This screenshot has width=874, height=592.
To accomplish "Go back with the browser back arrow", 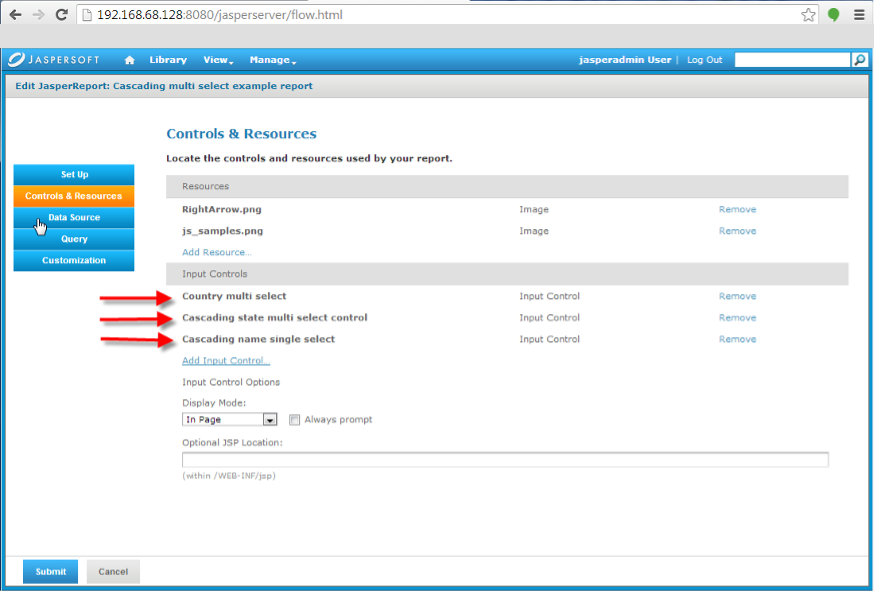I will (x=15, y=15).
